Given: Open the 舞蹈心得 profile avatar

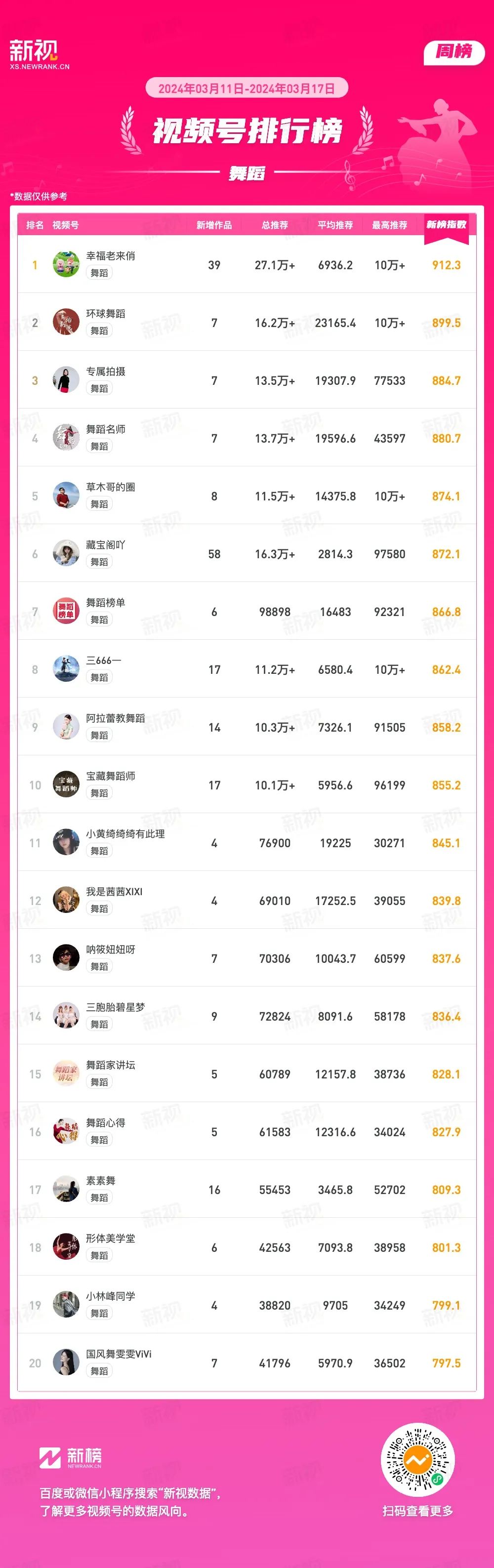Looking at the screenshot, I should (x=66, y=1132).
